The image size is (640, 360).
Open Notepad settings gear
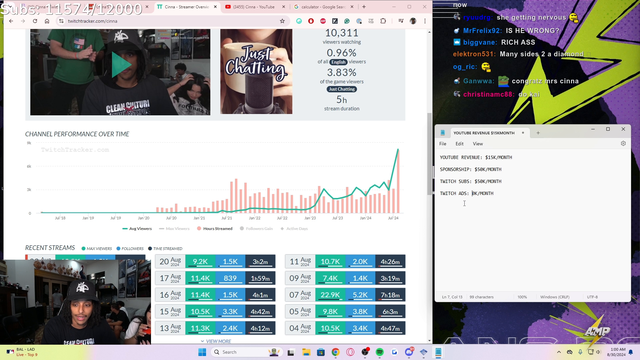click(x=623, y=143)
